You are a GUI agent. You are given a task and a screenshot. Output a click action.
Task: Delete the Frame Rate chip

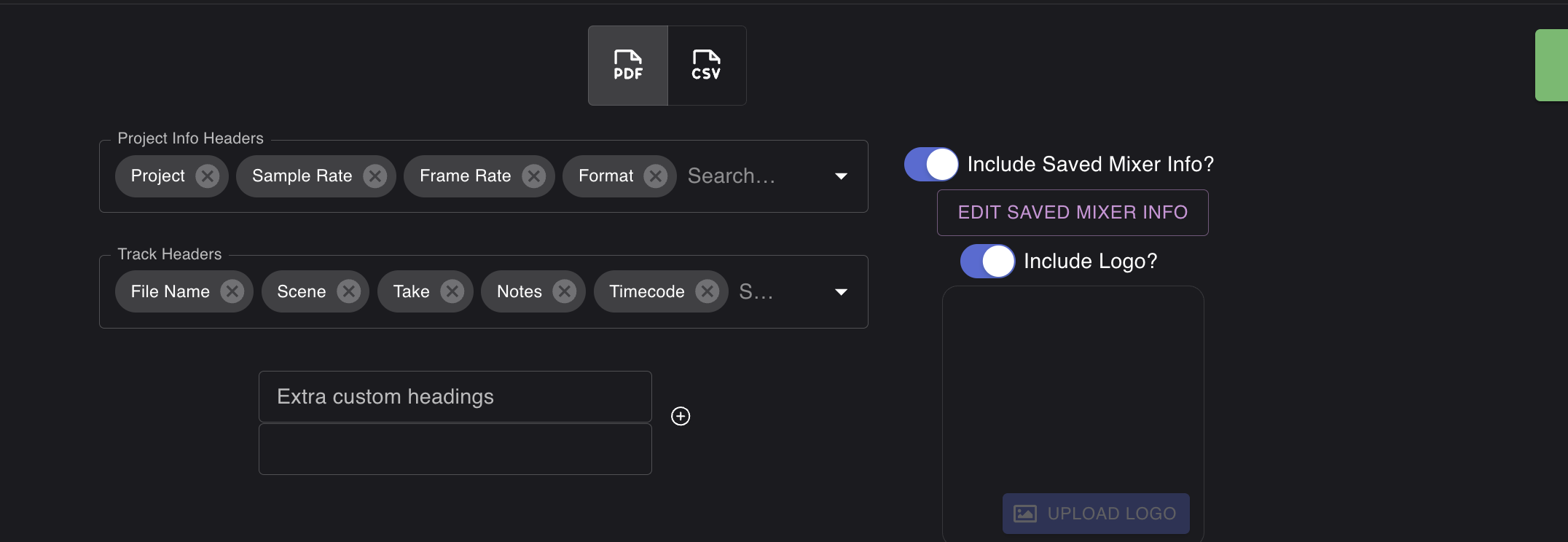click(534, 176)
